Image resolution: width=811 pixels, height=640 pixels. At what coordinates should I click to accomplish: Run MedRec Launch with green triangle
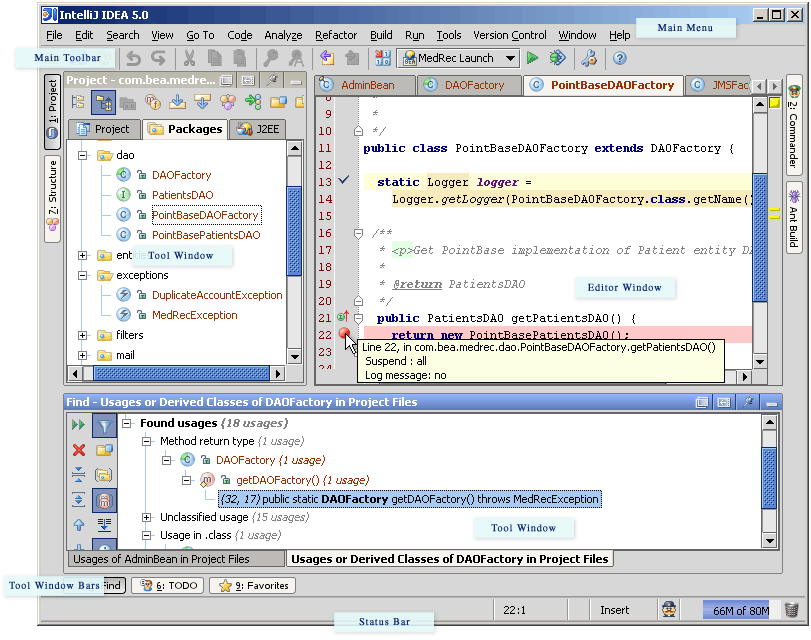pos(532,58)
